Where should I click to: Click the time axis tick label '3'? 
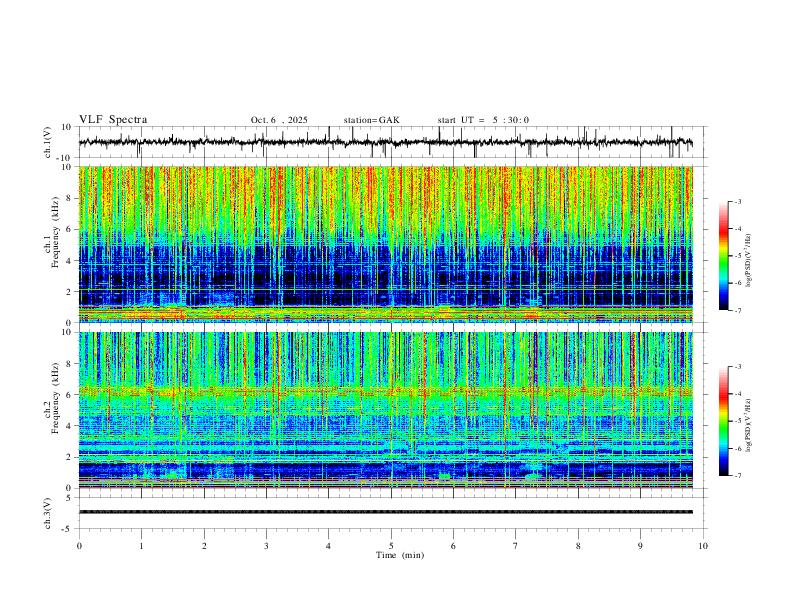tap(266, 546)
